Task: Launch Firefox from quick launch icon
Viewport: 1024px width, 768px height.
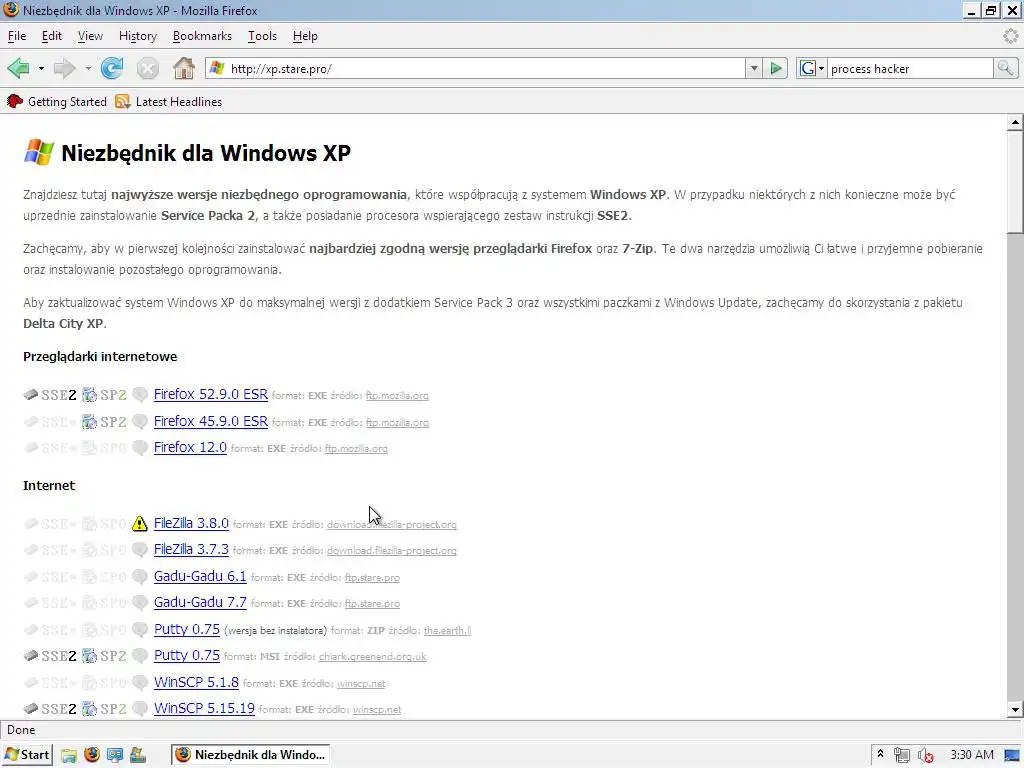Action: [92, 754]
